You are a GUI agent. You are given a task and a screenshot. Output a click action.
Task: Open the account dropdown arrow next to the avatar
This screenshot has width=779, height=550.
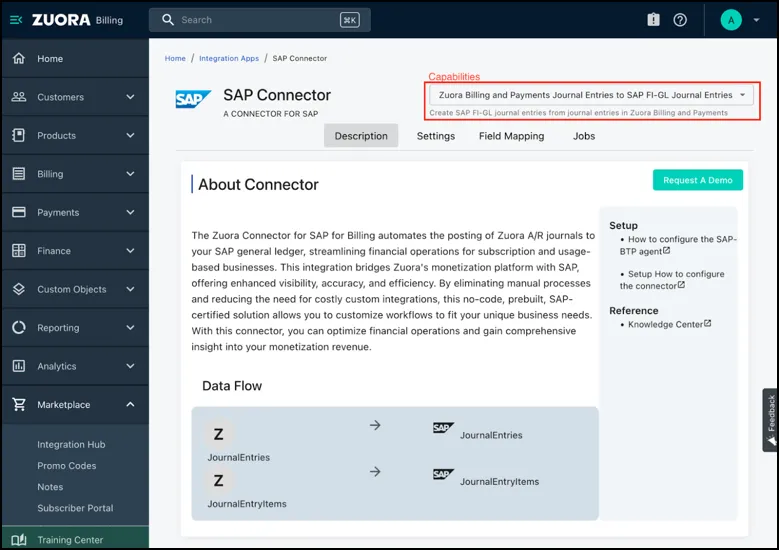coord(756,20)
